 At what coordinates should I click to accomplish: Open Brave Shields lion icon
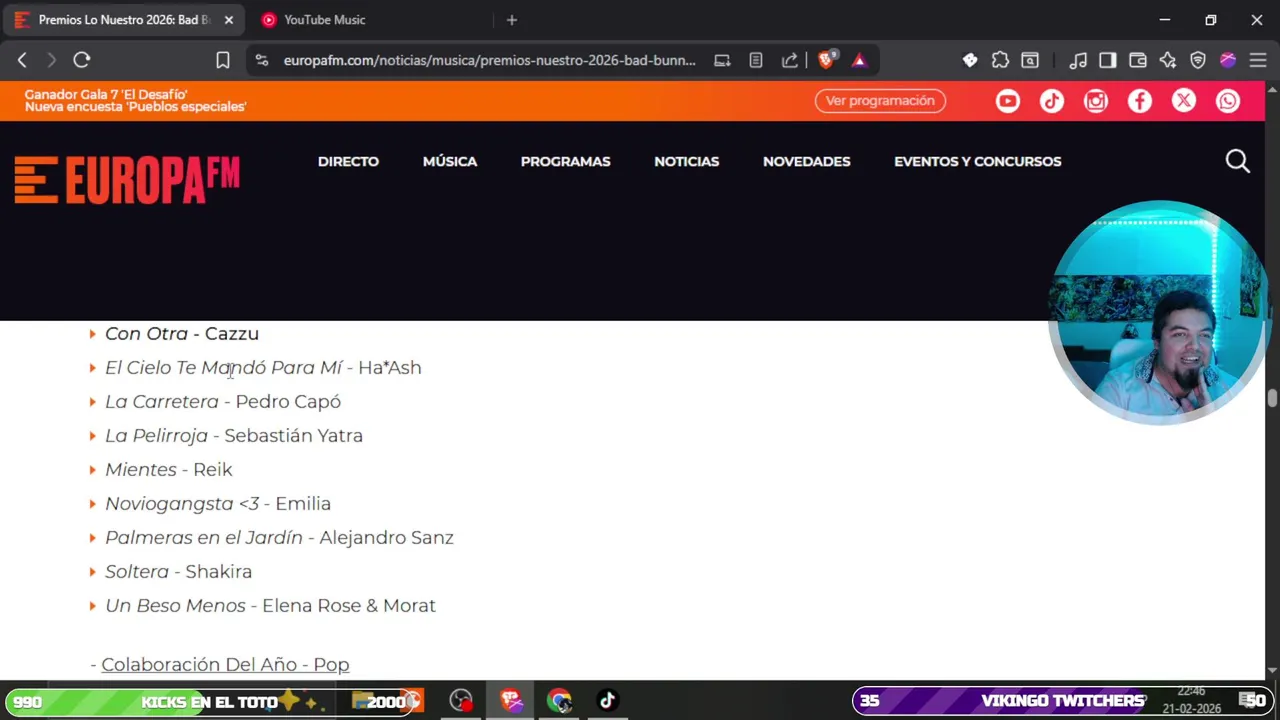[827, 60]
